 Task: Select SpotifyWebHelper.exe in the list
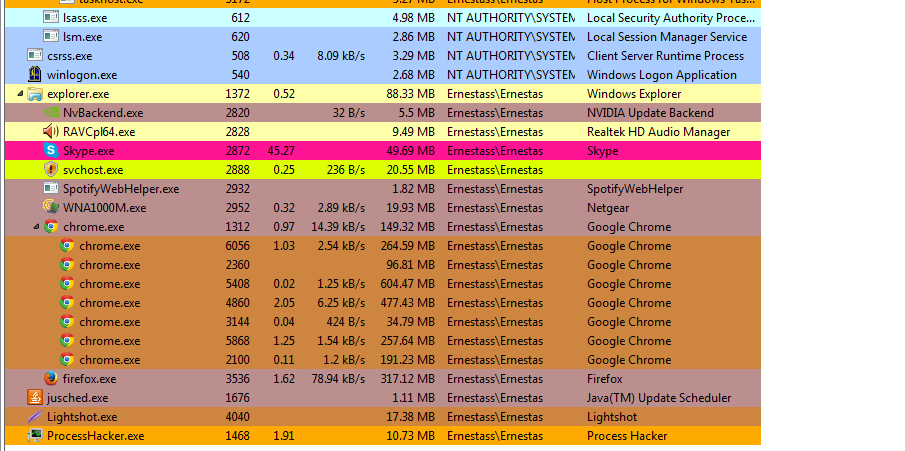coord(383,189)
